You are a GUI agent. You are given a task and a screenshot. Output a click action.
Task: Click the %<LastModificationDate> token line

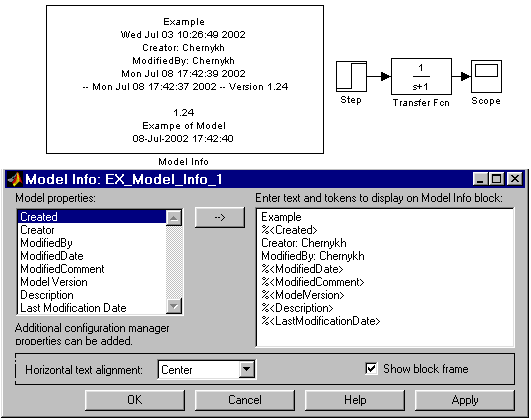click(x=321, y=321)
